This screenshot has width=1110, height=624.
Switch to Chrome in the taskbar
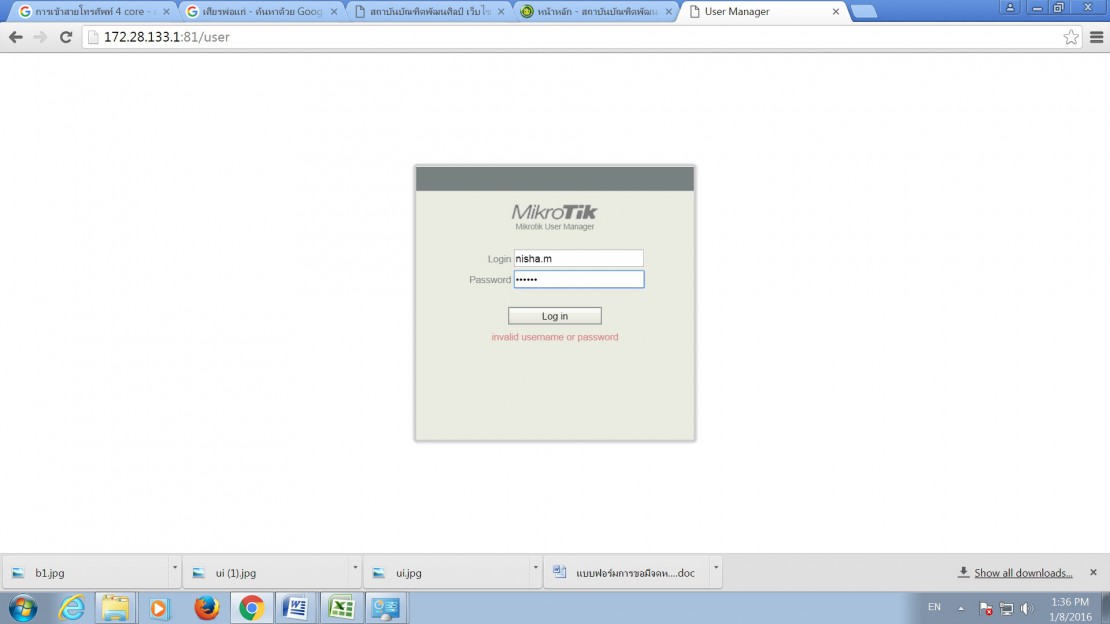[251, 608]
